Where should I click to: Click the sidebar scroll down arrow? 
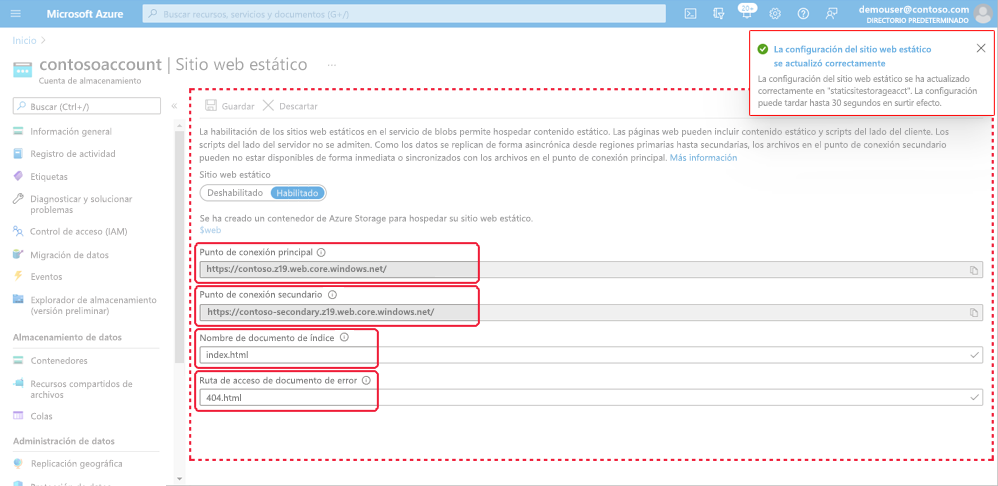pos(179,478)
